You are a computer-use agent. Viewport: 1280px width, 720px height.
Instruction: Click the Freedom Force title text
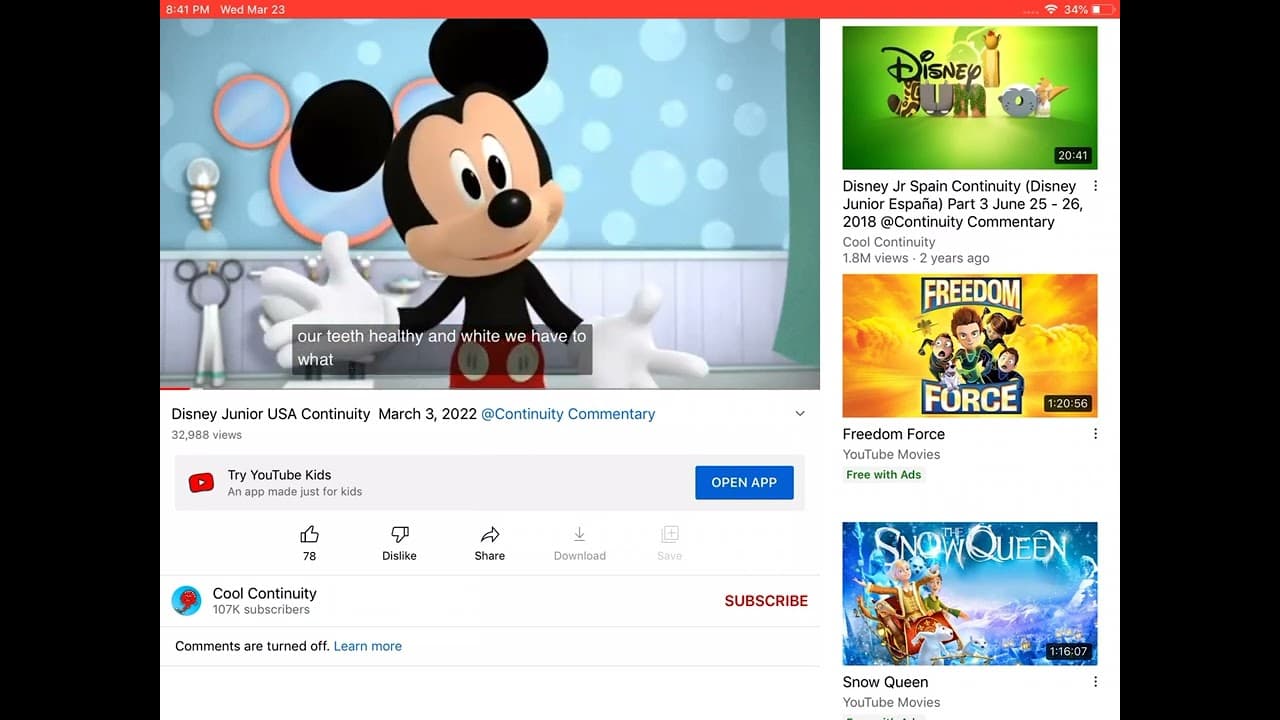coord(894,434)
